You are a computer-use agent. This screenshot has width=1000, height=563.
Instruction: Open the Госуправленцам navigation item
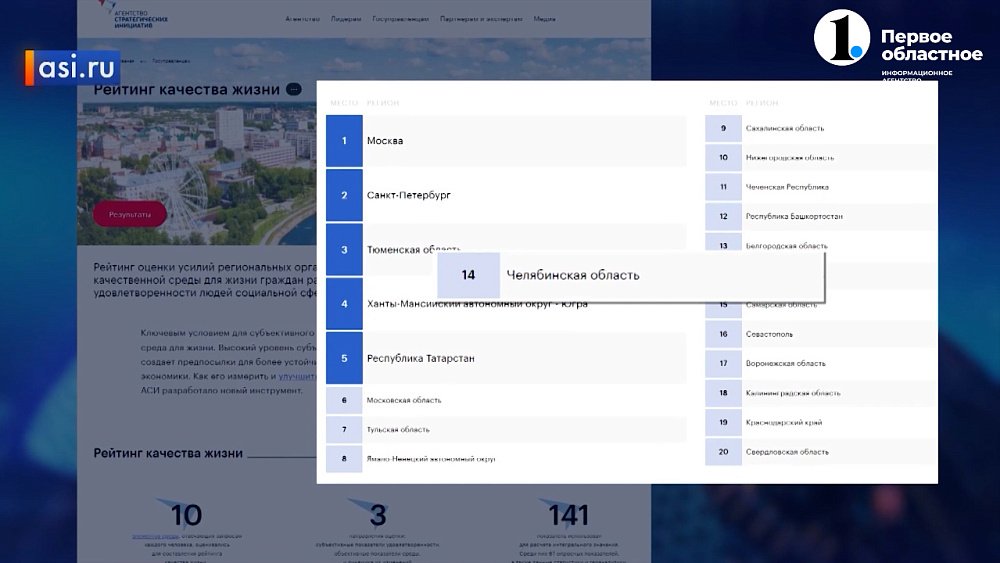pyautogui.click(x=400, y=19)
